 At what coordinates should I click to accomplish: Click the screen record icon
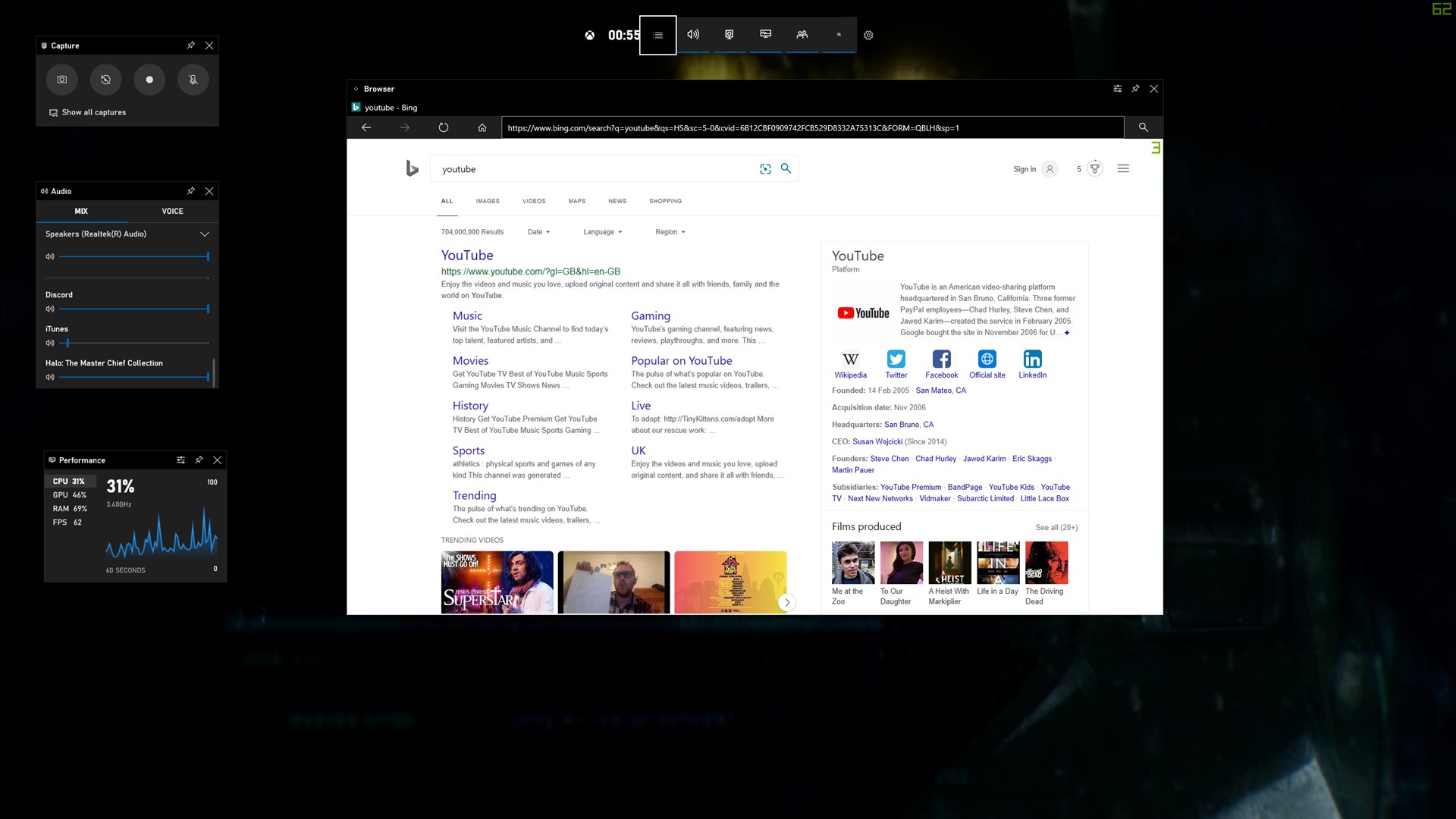point(149,80)
